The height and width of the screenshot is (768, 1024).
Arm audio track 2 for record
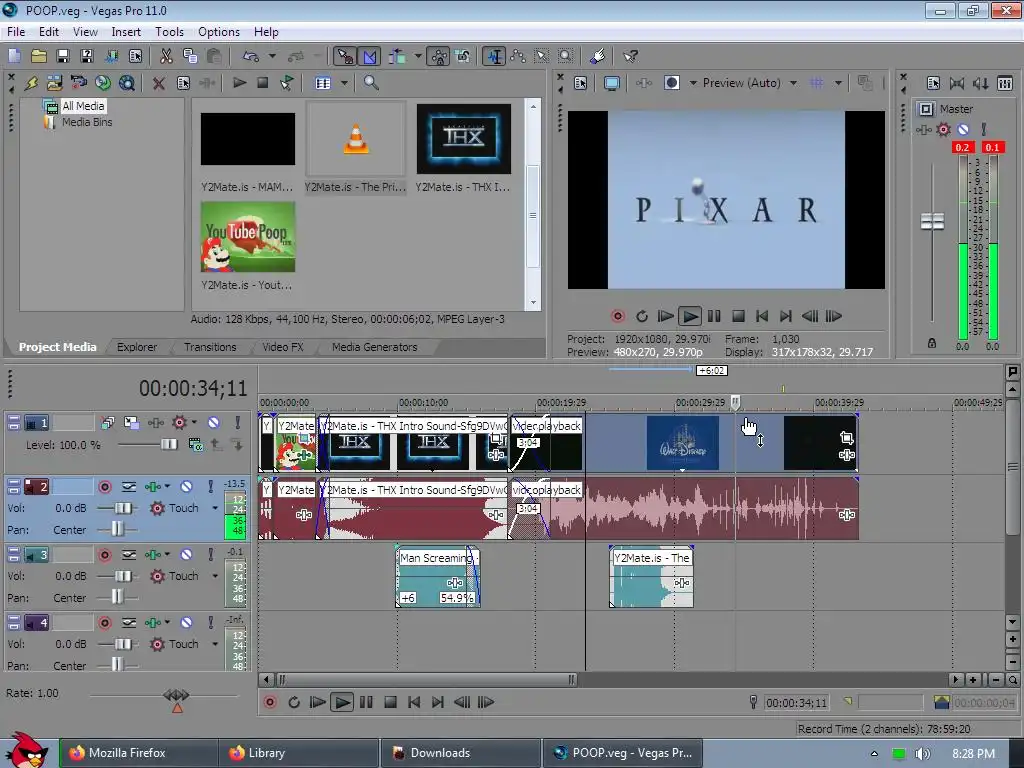(x=104, y=487)
